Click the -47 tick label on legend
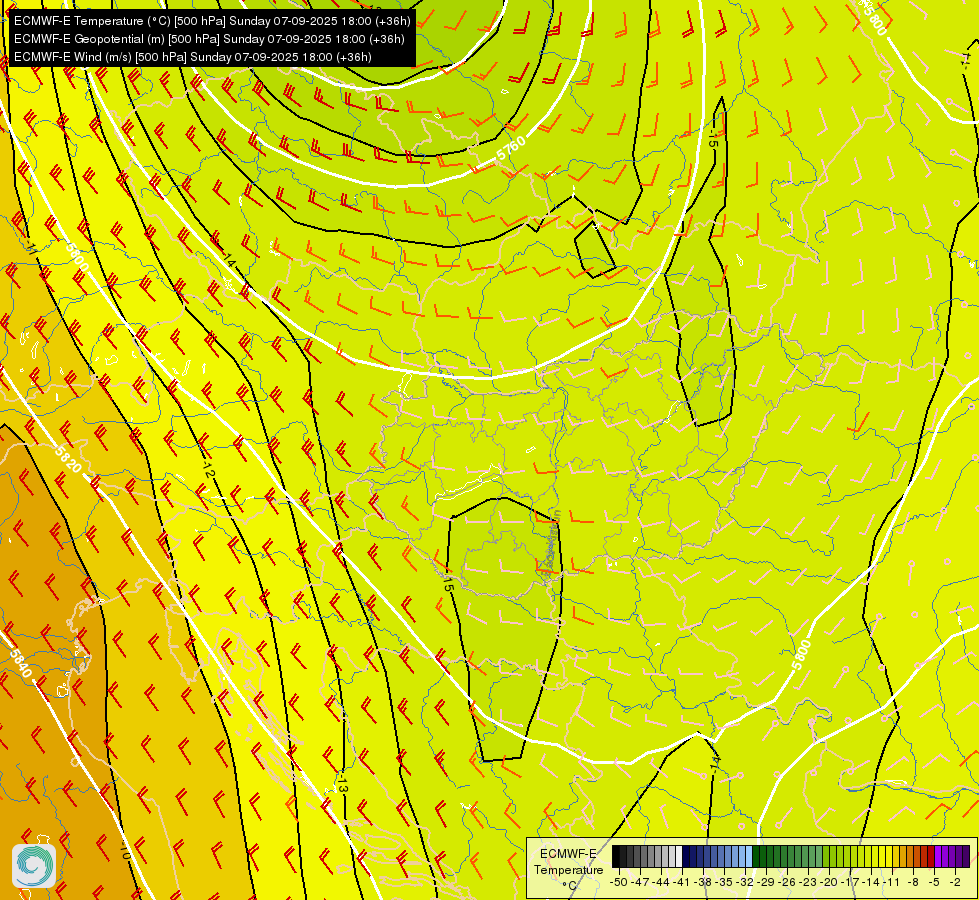This screenshot has width=979, height=900. point(640,883)
